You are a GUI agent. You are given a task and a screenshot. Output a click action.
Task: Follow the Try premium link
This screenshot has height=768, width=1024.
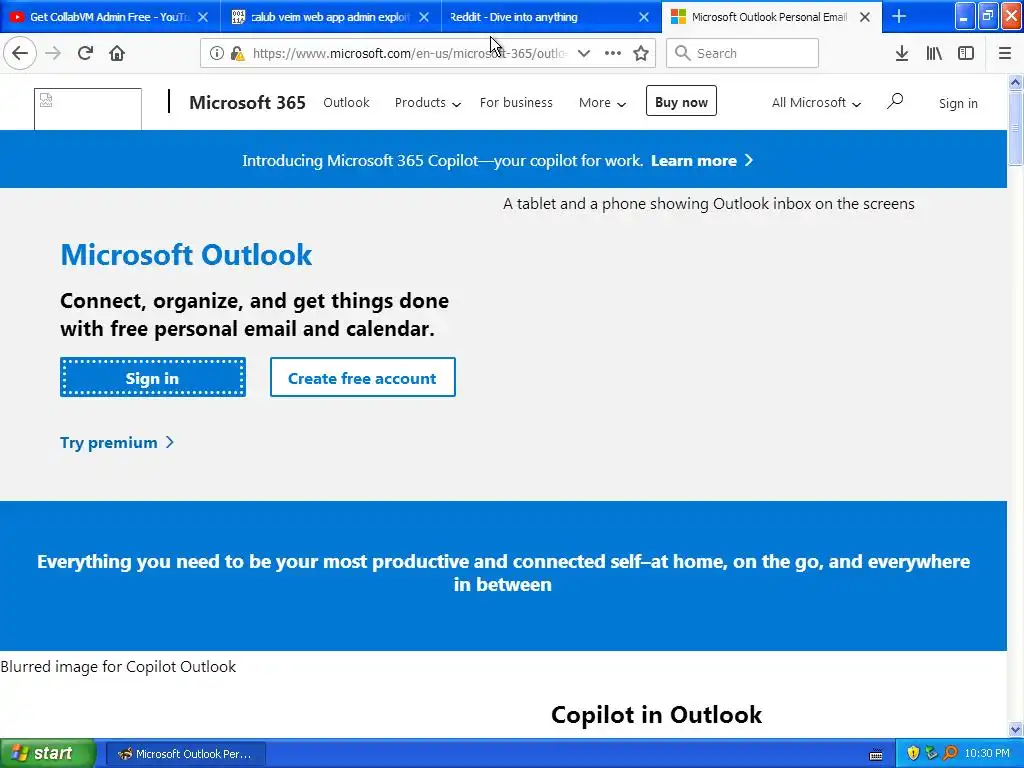tap(117, 443)
